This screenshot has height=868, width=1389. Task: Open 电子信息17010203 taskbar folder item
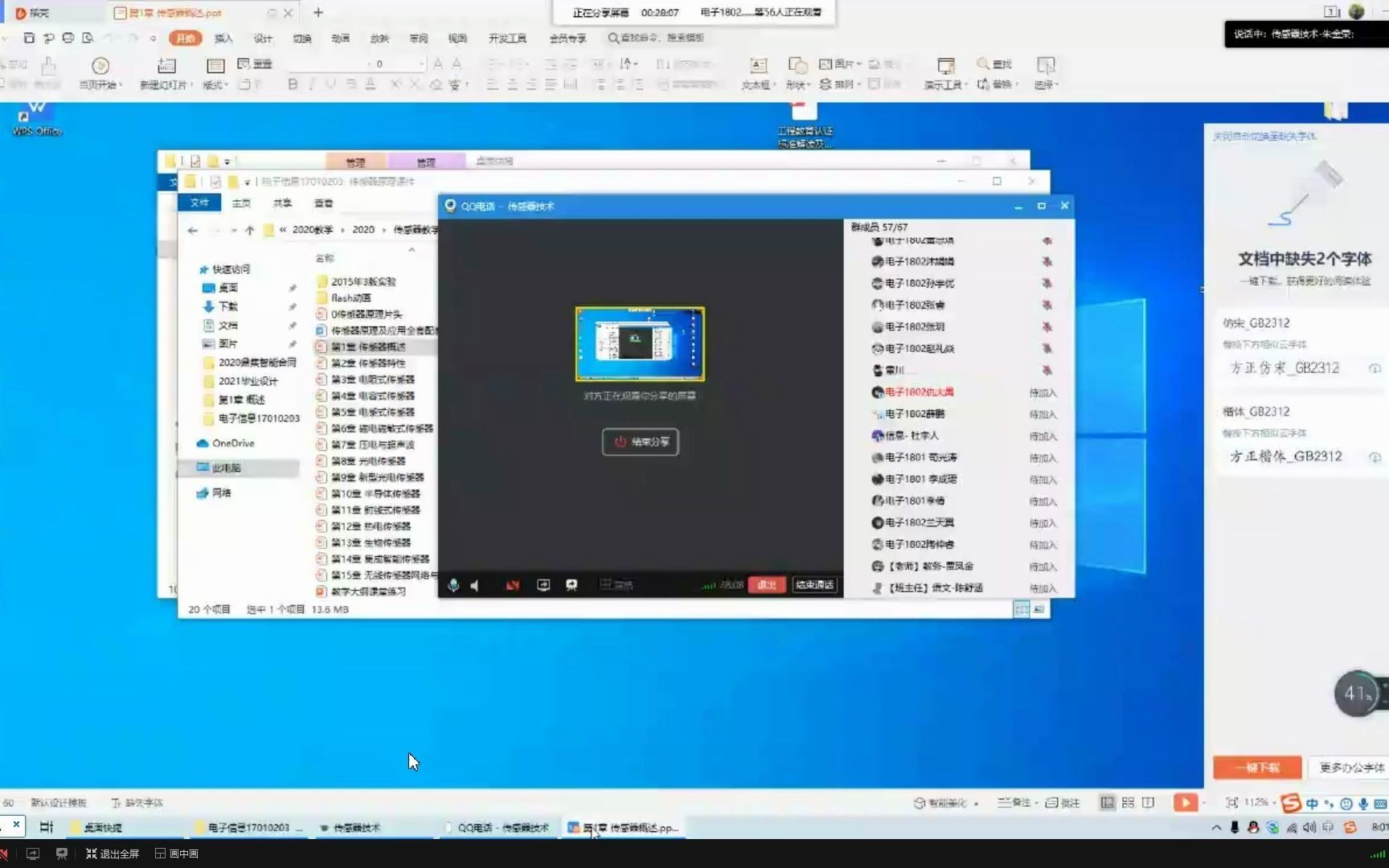250,827
